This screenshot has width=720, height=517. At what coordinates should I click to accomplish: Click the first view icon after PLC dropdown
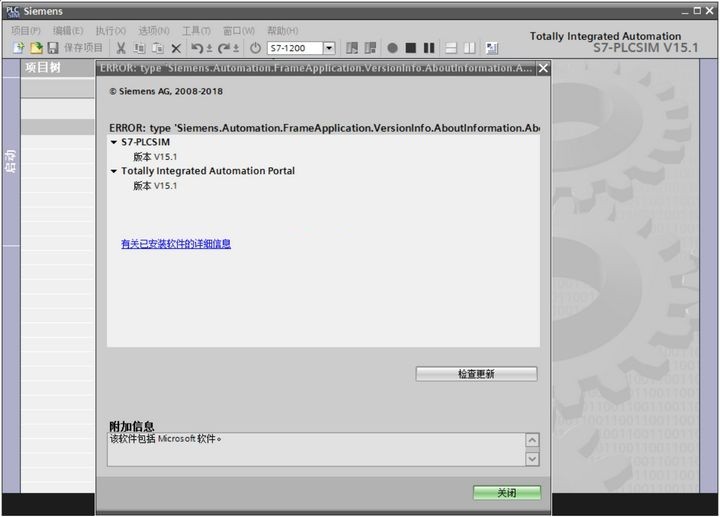click(x=352, y=48)
